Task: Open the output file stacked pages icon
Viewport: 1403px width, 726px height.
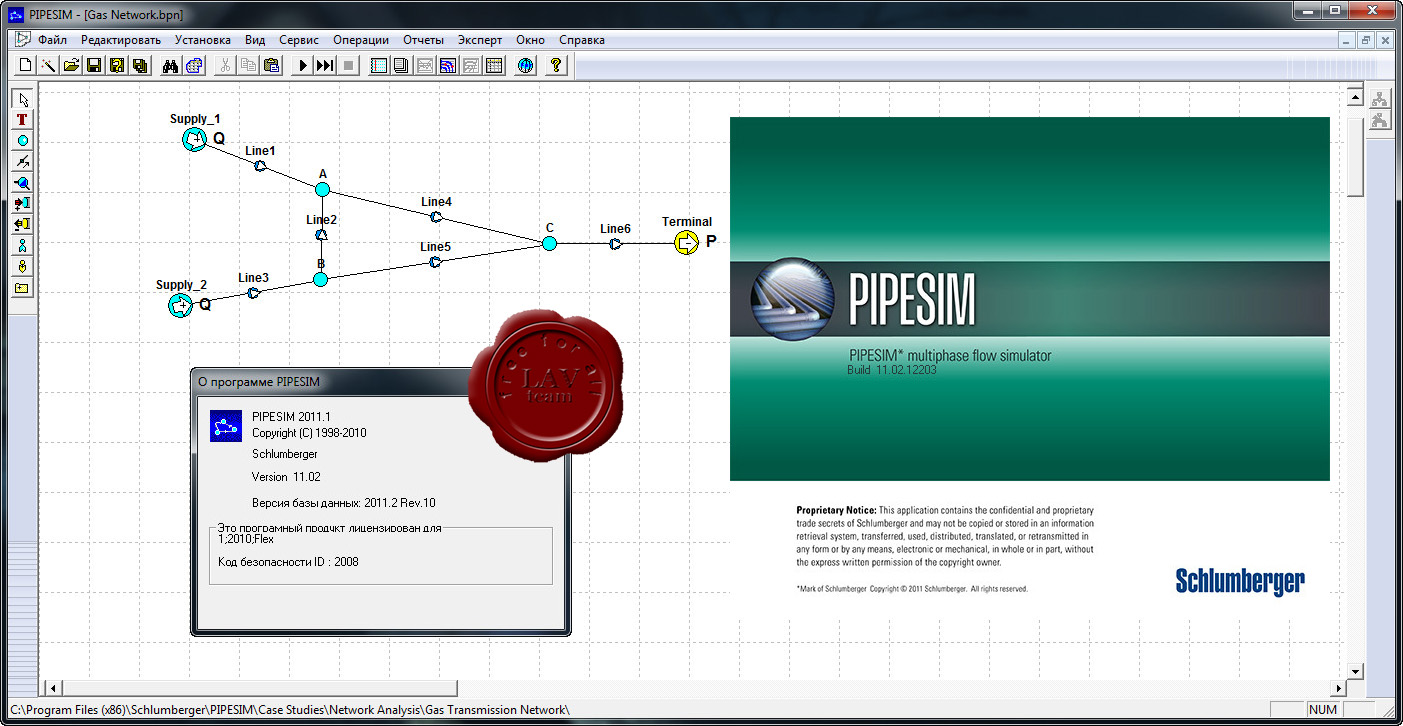Action: [401, 65]
